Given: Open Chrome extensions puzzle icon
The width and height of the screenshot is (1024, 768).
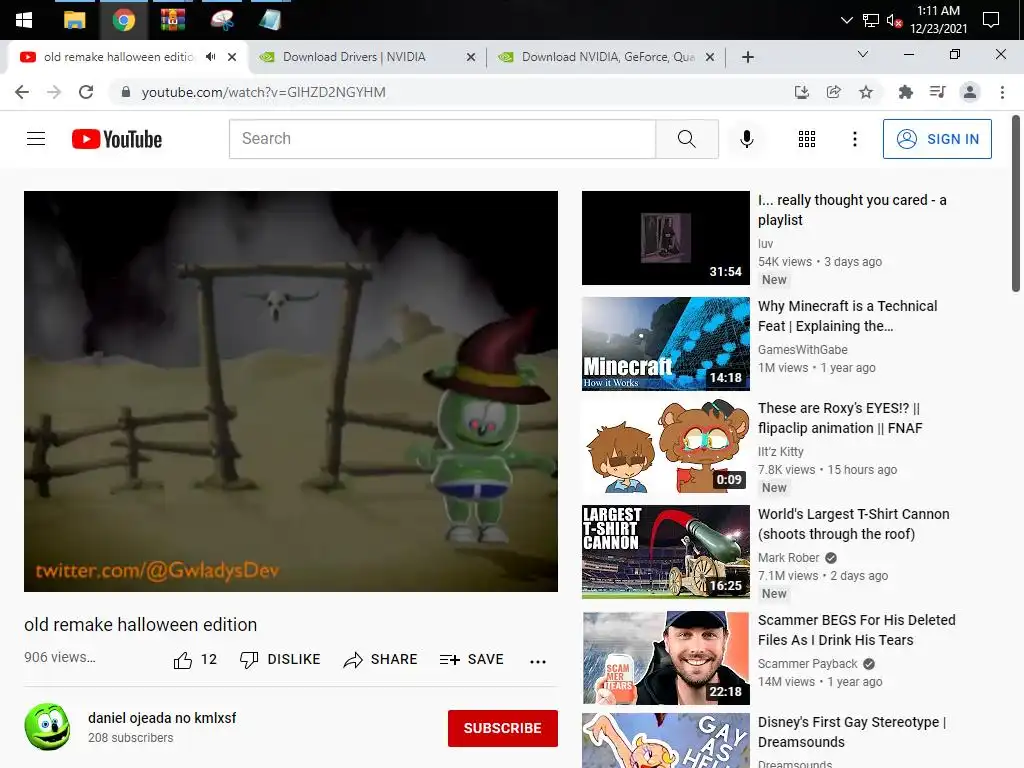Looking at the screenshot, I should 905,92.
